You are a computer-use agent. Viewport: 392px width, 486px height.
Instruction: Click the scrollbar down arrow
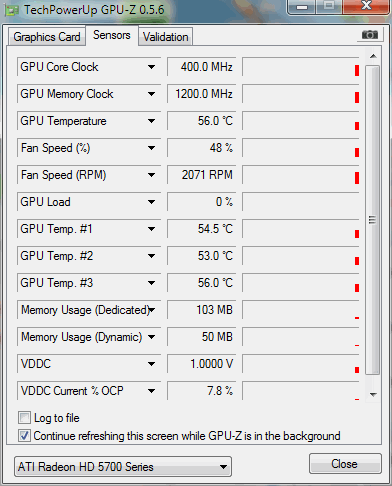[373, 394]
